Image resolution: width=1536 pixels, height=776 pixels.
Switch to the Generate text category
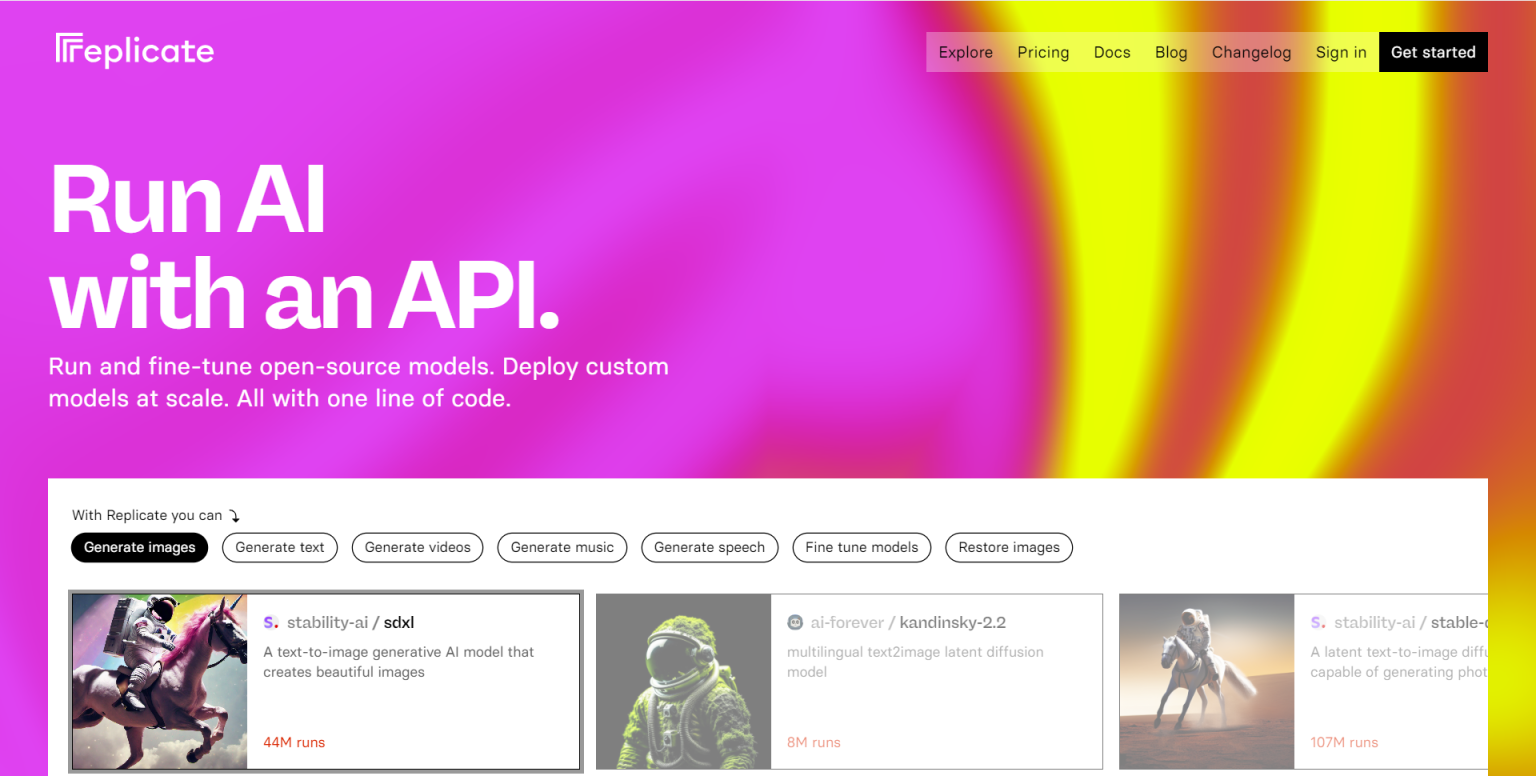click(280, 547)
